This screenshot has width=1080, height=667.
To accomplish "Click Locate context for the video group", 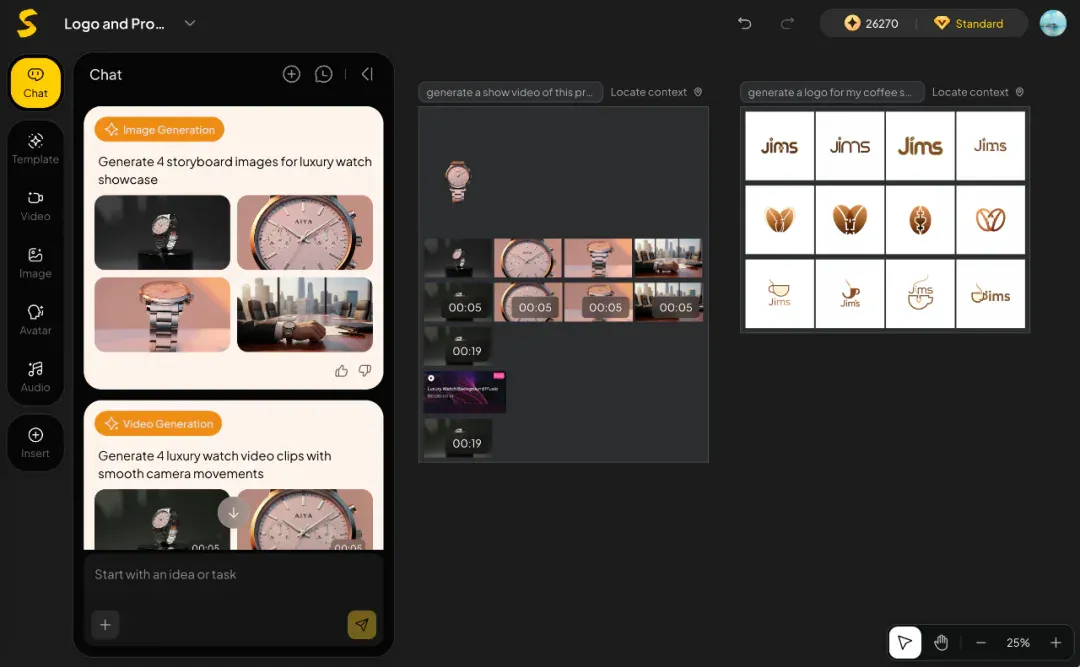I will (656, 92).
